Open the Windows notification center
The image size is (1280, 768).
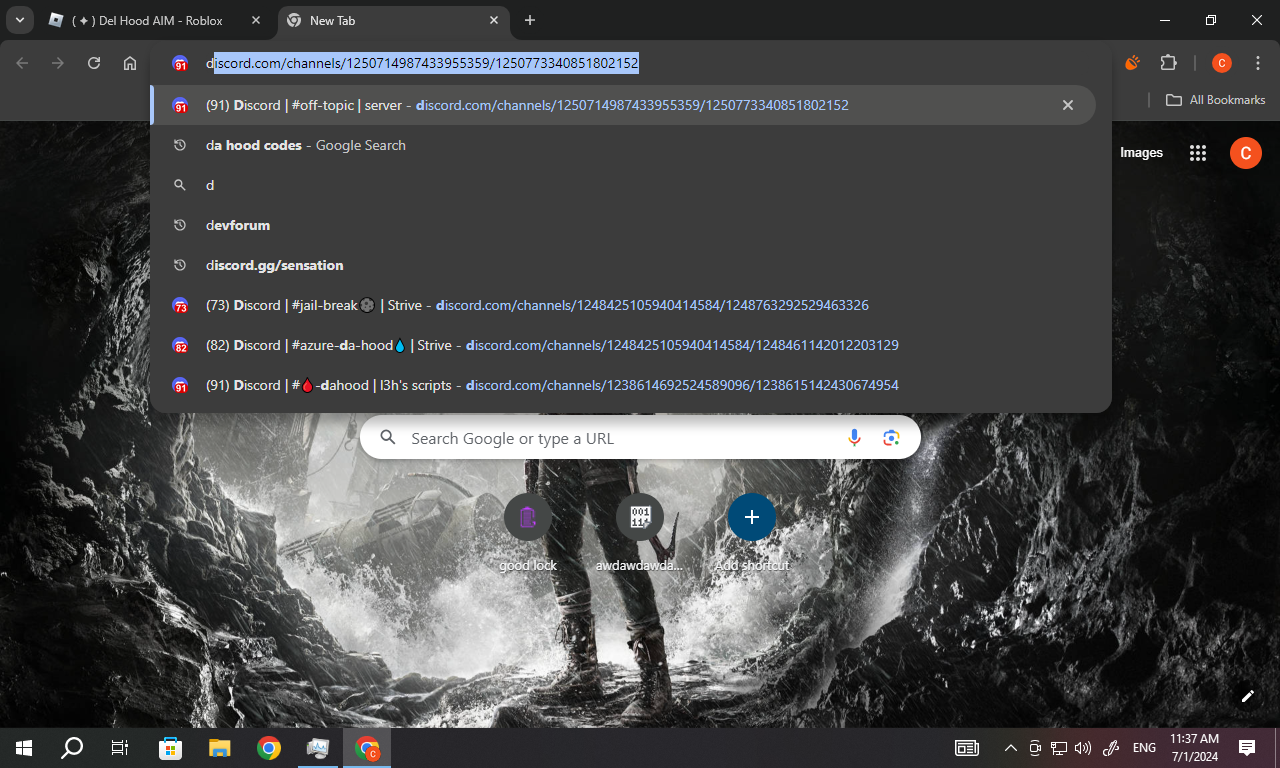(1247, 748)
